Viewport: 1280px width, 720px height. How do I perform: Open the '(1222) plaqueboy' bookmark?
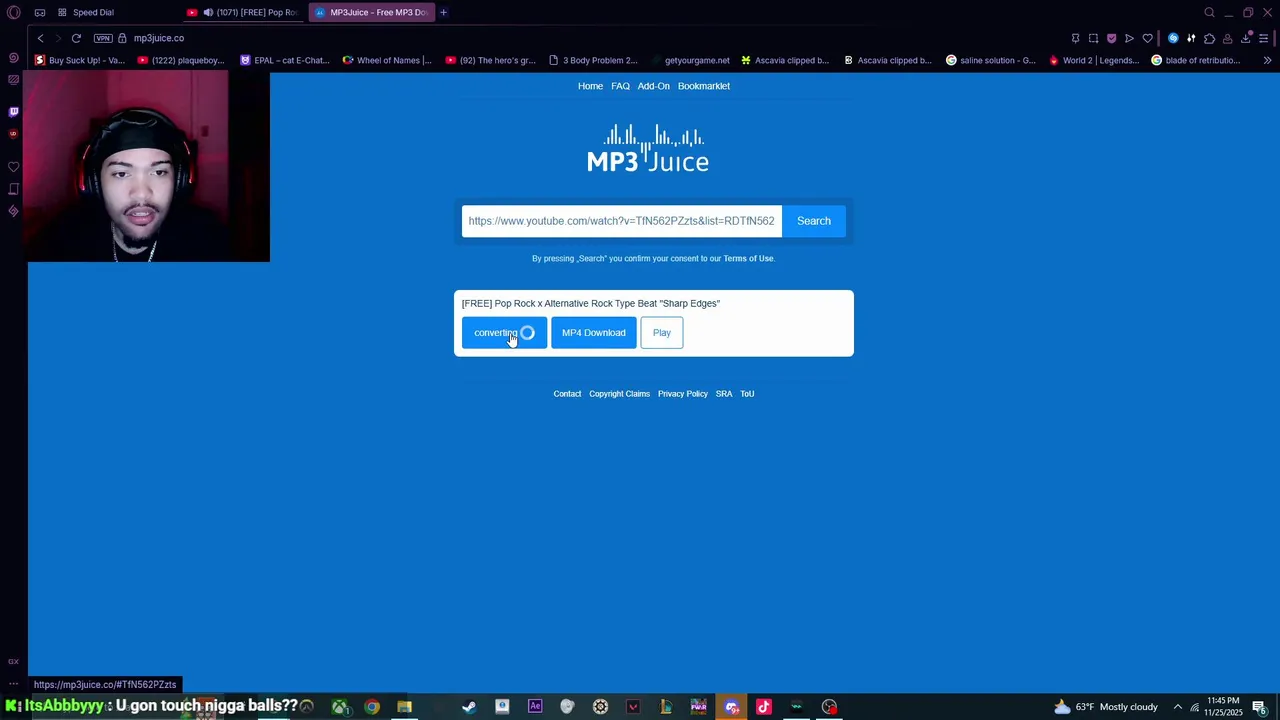point(181,60)
